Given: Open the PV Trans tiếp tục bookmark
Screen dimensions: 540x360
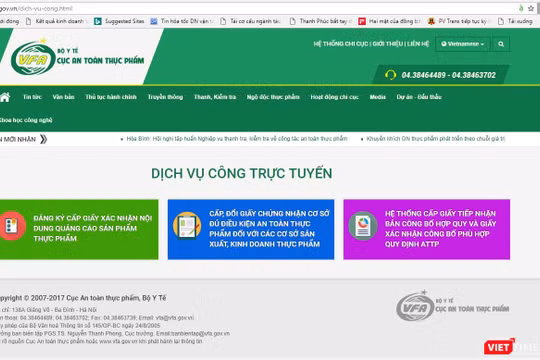Looking at the screenshot, I should pyautogui.click(x=458, y=21).
